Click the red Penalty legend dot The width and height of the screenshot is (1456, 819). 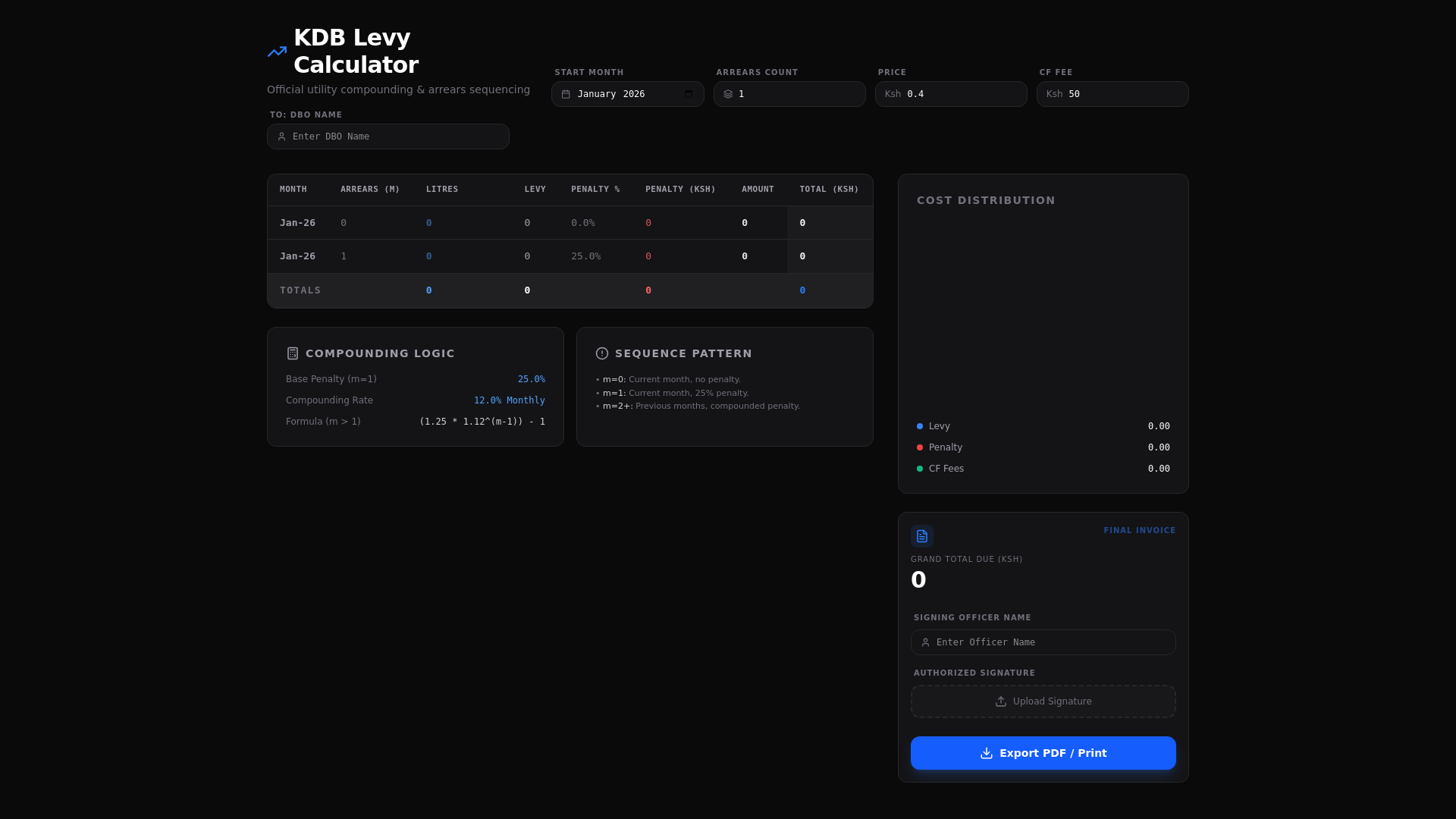[920, 447]
